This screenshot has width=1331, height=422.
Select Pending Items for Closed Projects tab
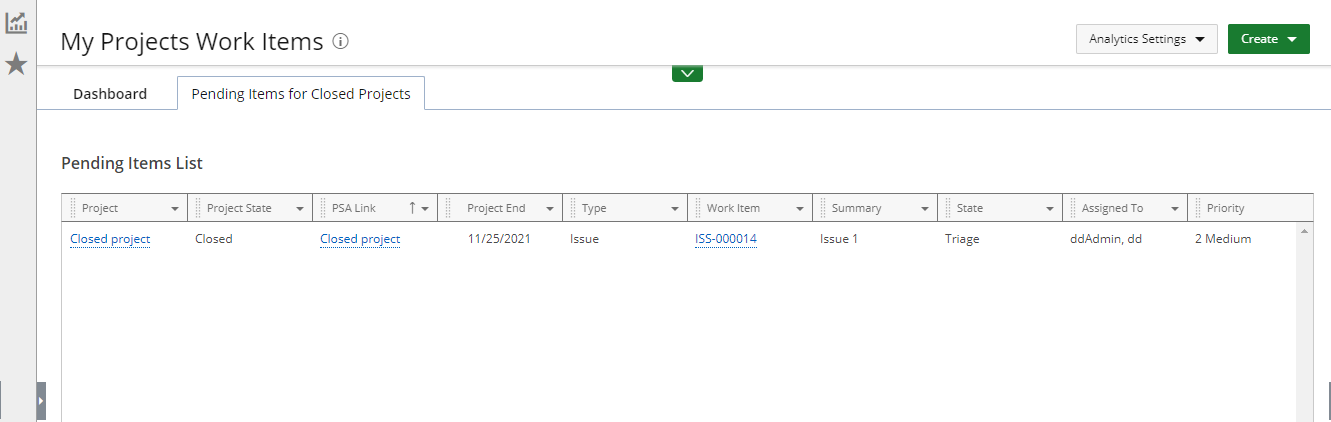301,94
